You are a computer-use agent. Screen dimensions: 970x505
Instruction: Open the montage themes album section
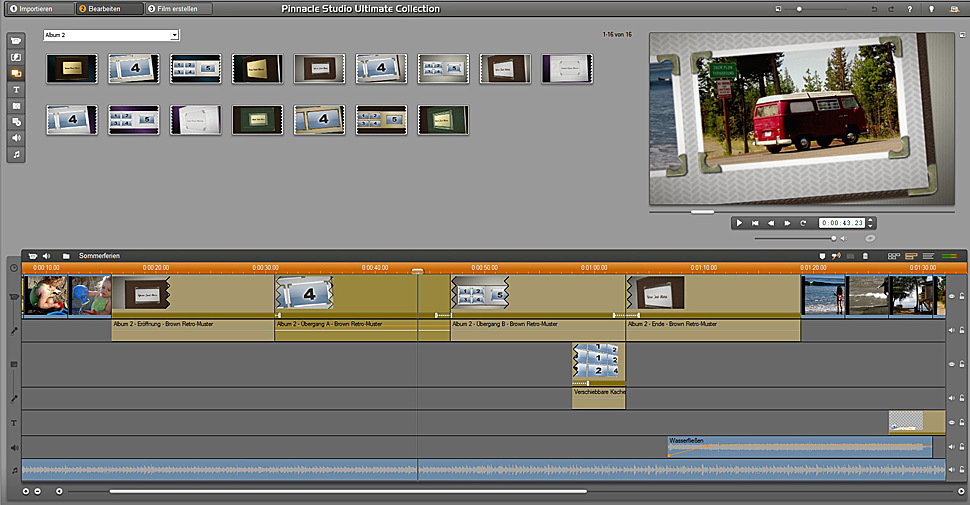pos(16,73)
